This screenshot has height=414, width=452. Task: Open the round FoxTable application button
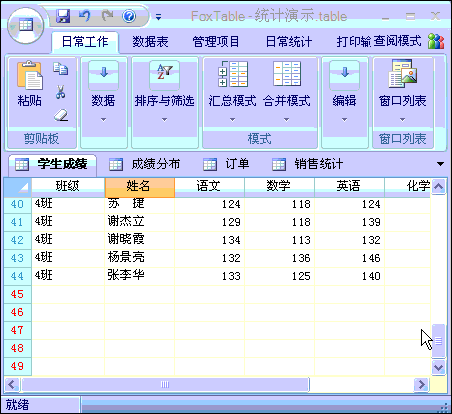pyautogui.click(x=26, y=25)
